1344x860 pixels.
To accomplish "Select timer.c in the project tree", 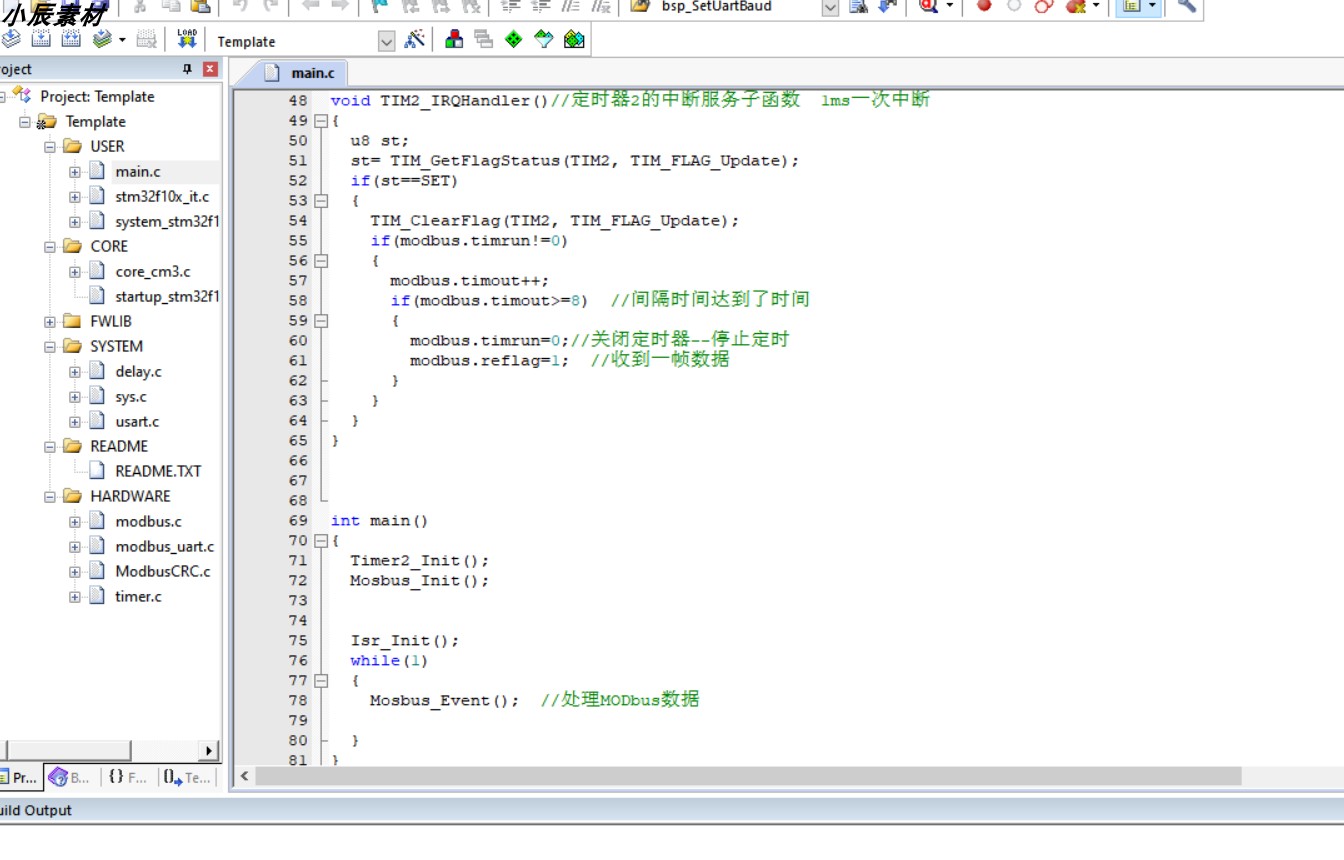I will pos(139,597).
